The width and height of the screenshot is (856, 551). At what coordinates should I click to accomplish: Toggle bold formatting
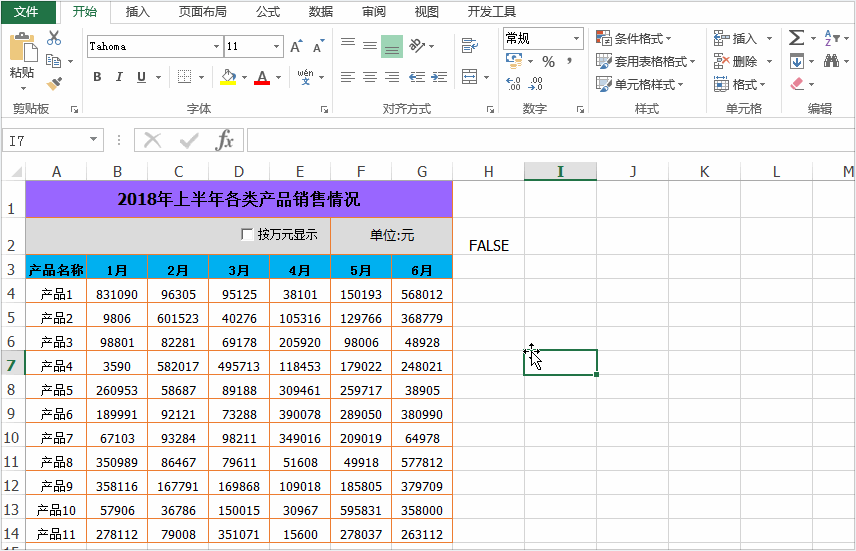click(97, 77)
